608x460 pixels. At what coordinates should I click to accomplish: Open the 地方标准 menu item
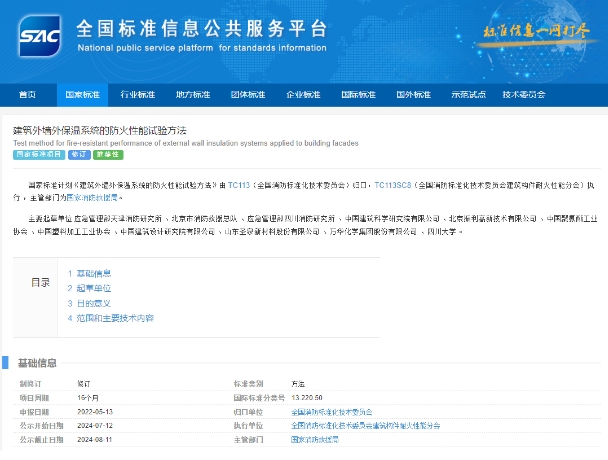tap(193, 95)
